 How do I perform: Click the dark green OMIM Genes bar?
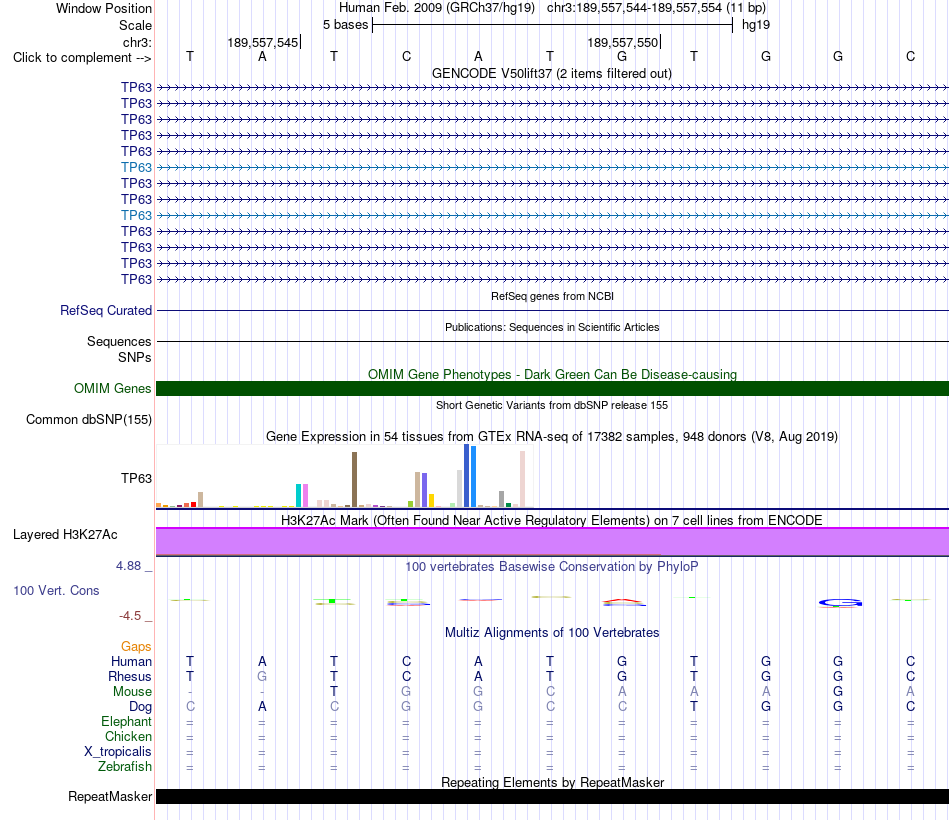[x=552, y=388]
